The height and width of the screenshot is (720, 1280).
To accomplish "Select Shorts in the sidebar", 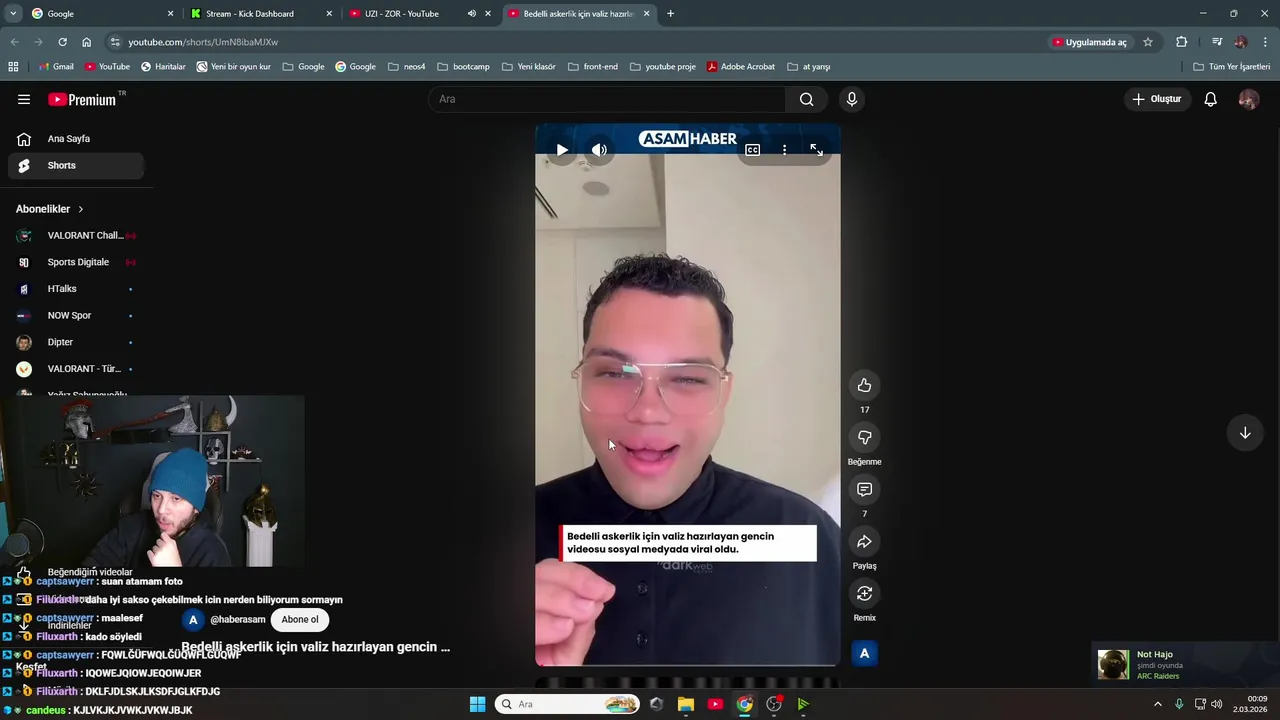I will tap(76, 165).
